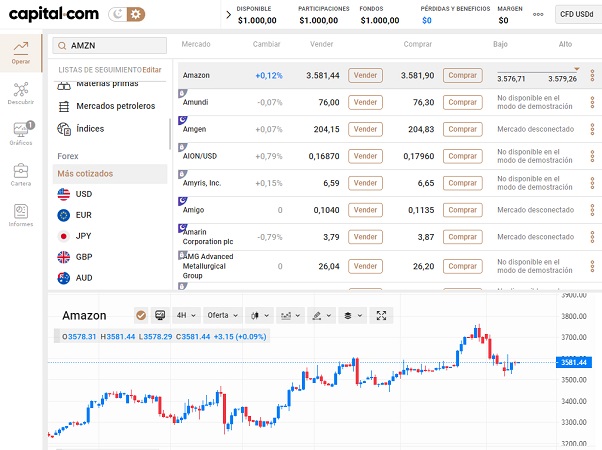Image resolution: width=602 pixels, height=450 pixels.
Task: Sort by Bajo column header
Action: pyautogui.click(x=500, y=44)
